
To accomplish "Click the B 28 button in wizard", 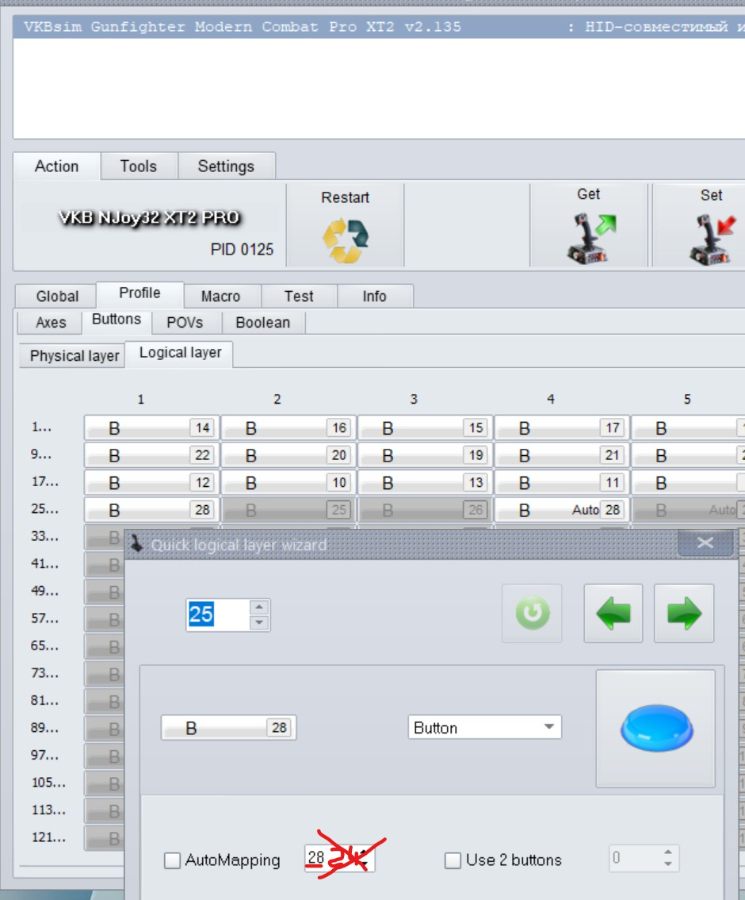I will coord(228,728).
